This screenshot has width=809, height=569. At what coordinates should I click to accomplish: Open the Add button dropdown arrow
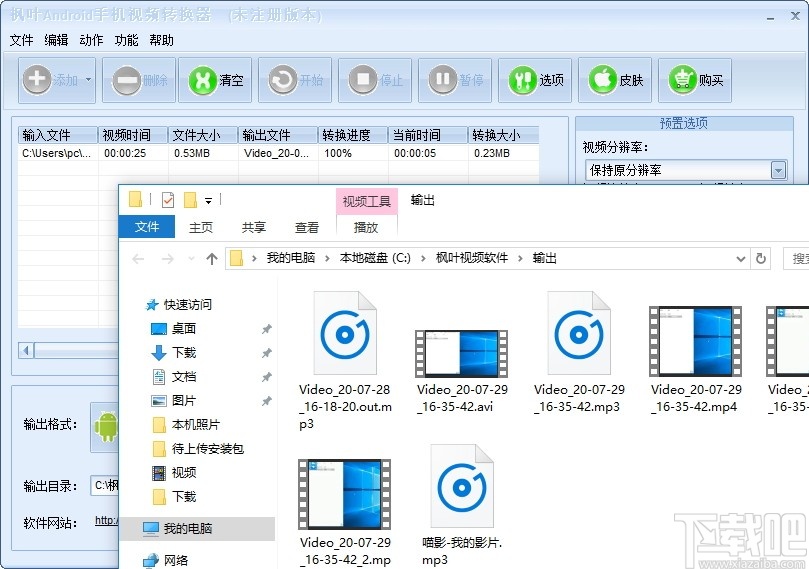(89, 80)
